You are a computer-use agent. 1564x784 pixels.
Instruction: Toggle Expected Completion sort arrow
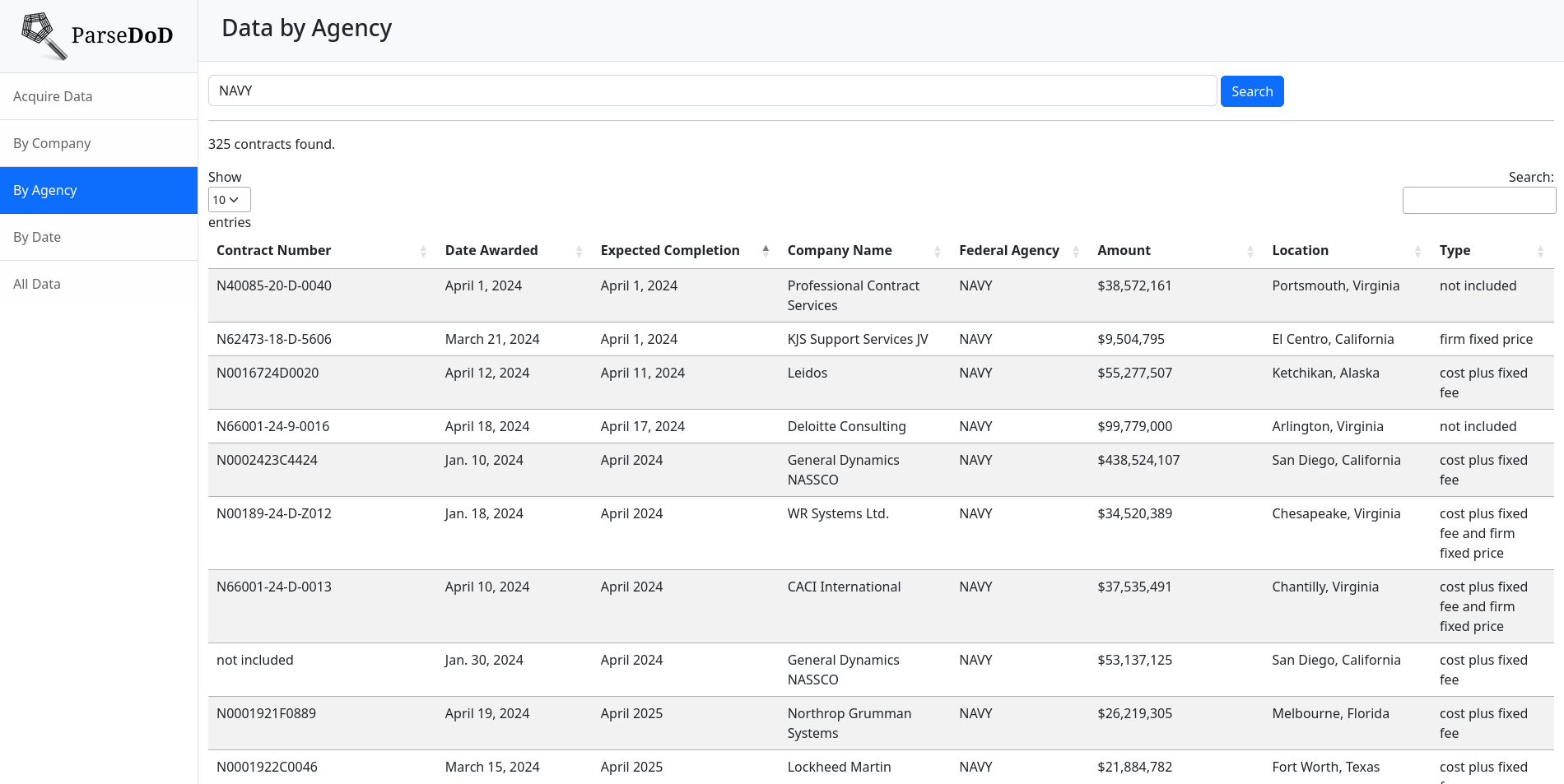click(x=766, y=251)
